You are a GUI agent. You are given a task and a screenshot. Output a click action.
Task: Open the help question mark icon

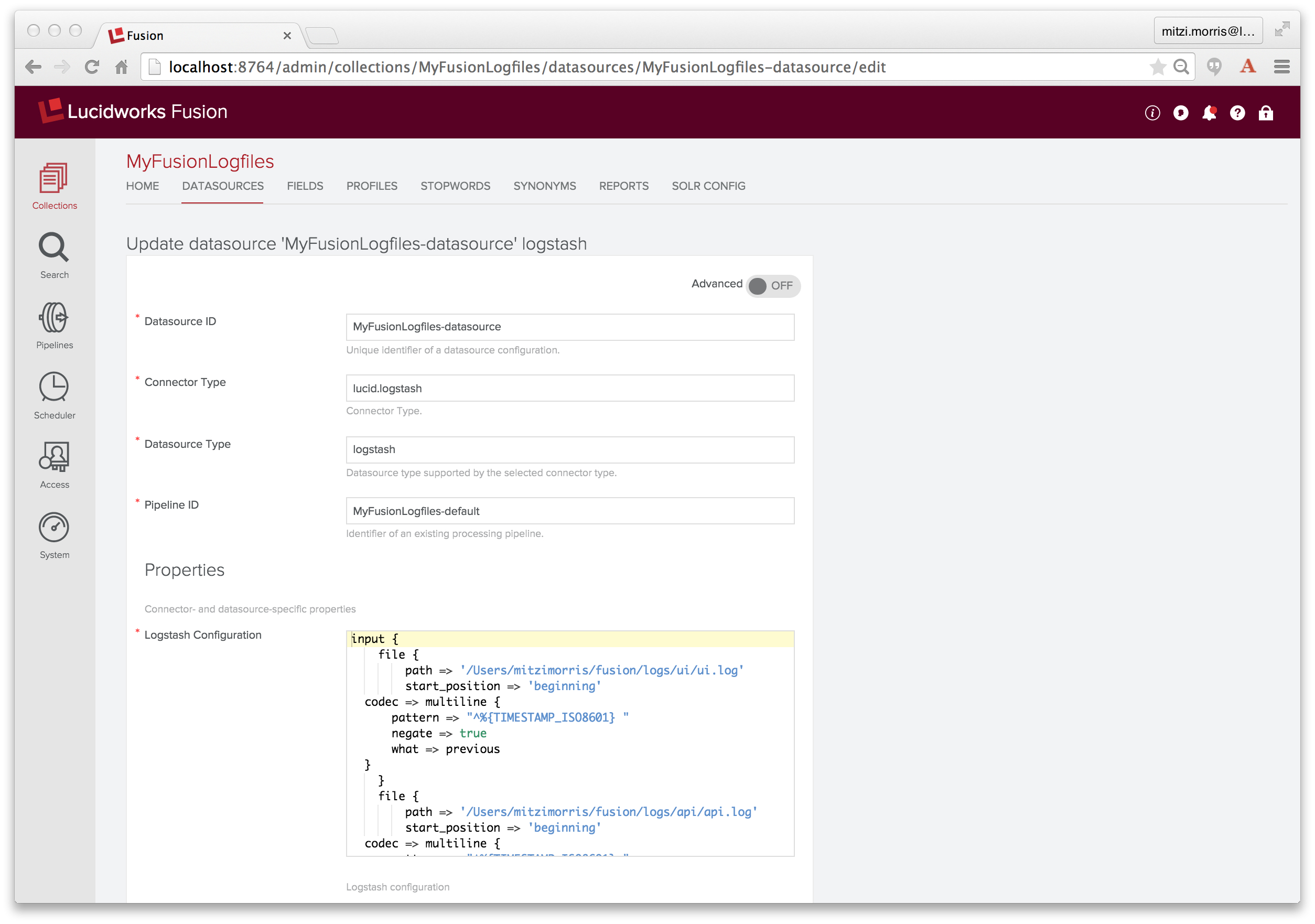[1237, 113]
